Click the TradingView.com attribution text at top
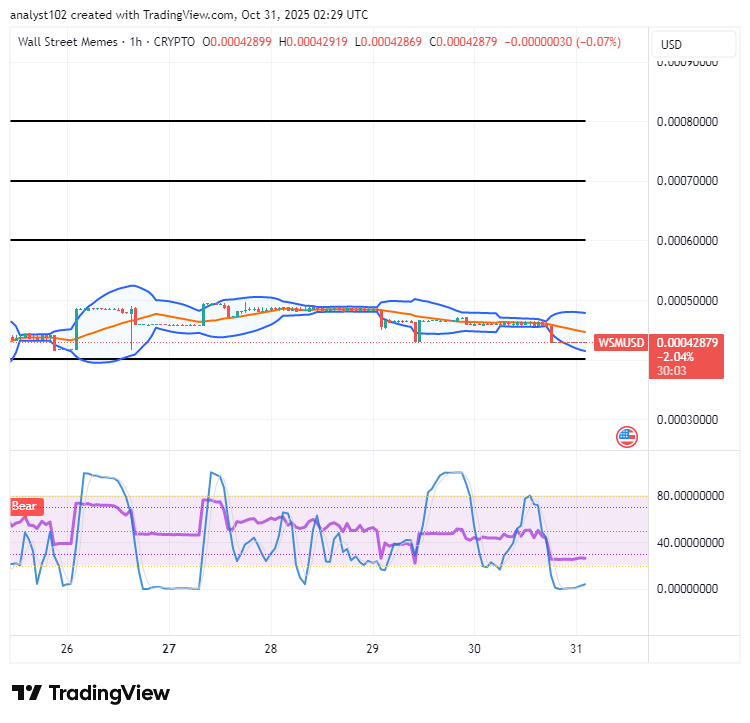Viewport: 750px width, 723px height. tap(189, 15)
